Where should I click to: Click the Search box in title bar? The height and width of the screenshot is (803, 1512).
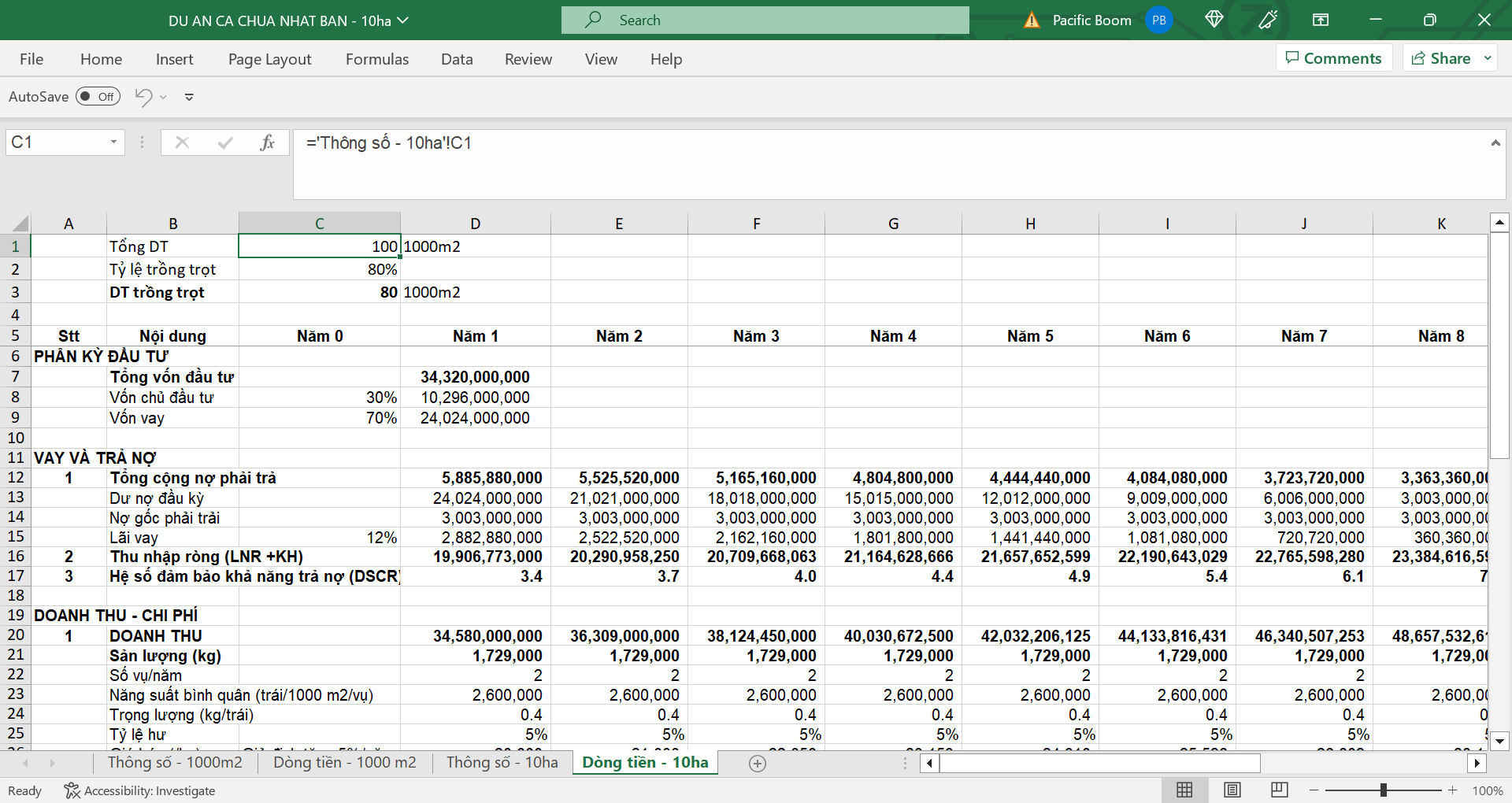(x=765, y=20)
